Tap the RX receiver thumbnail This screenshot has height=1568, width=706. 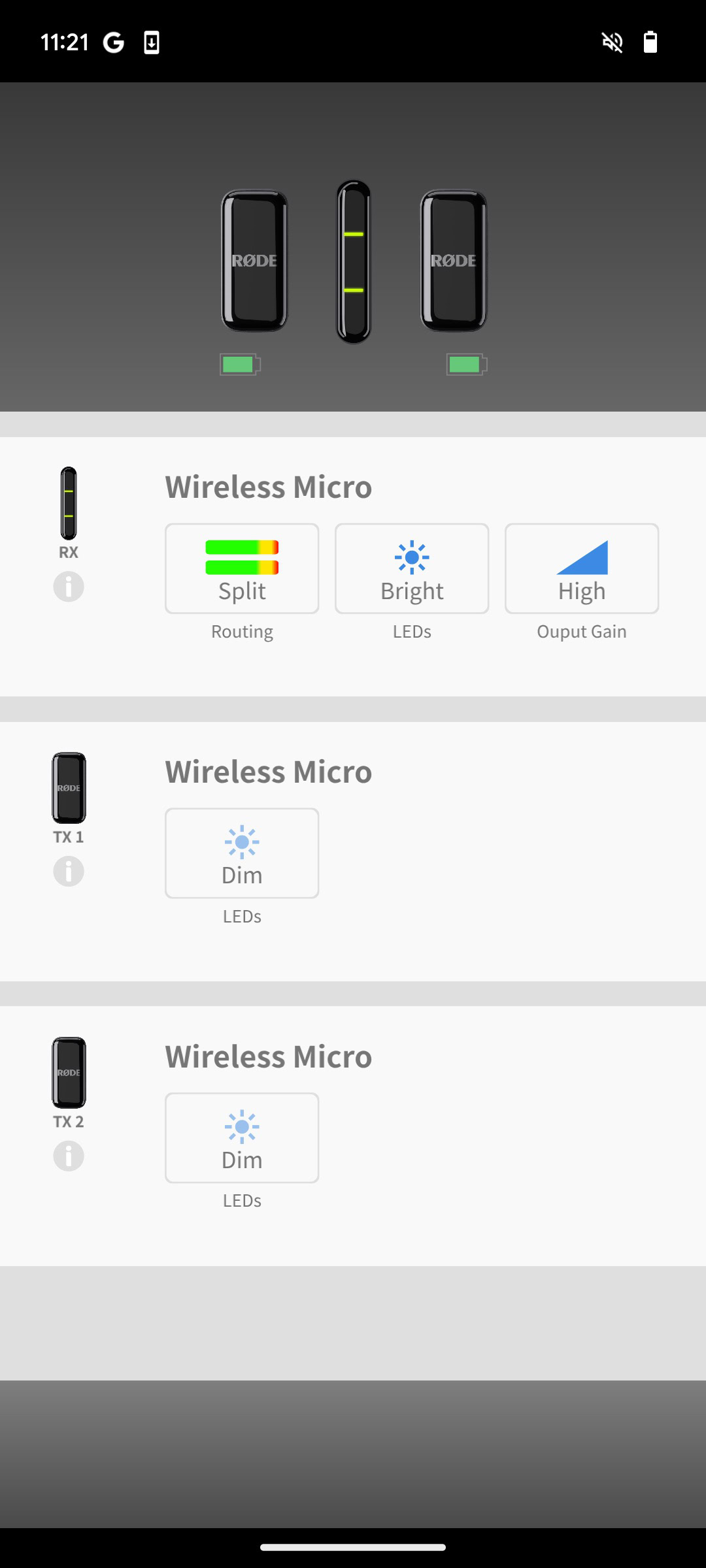point(69,503)
